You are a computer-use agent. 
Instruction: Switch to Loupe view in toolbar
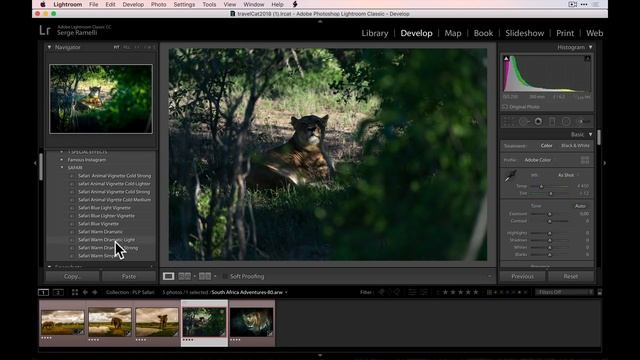[x=168, y=276]
